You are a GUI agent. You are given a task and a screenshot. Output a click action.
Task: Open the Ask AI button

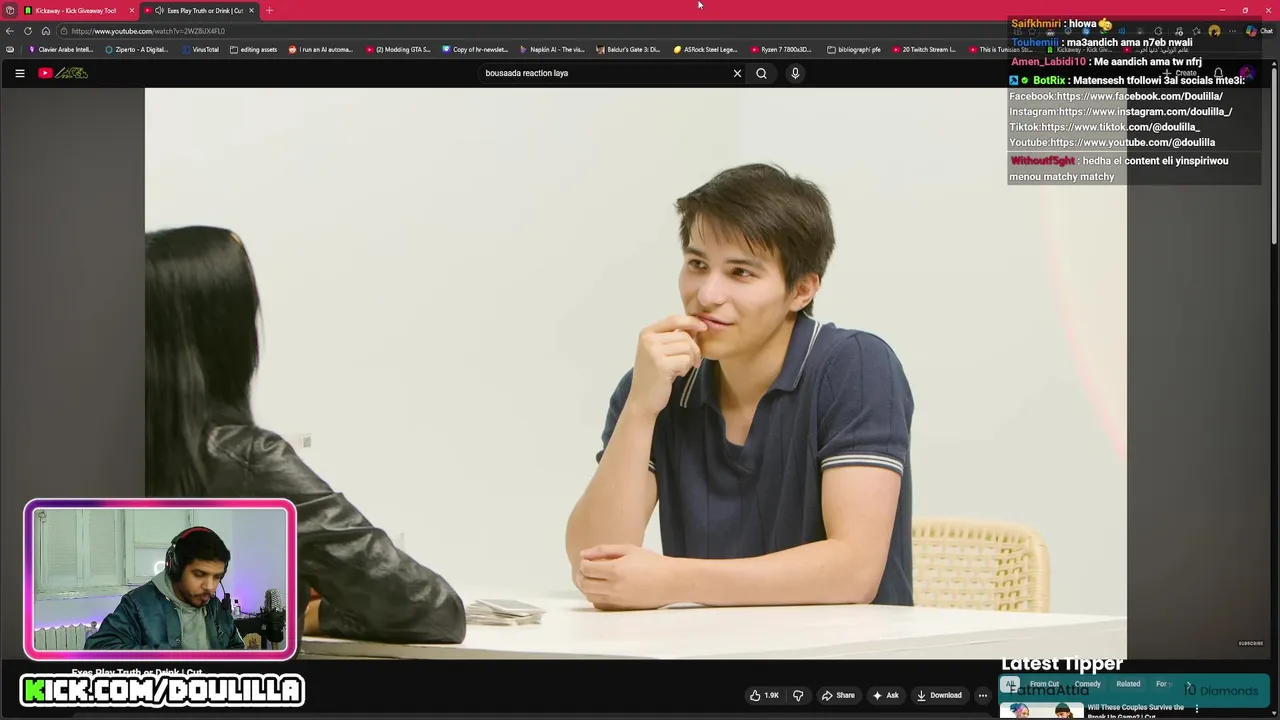886,695
